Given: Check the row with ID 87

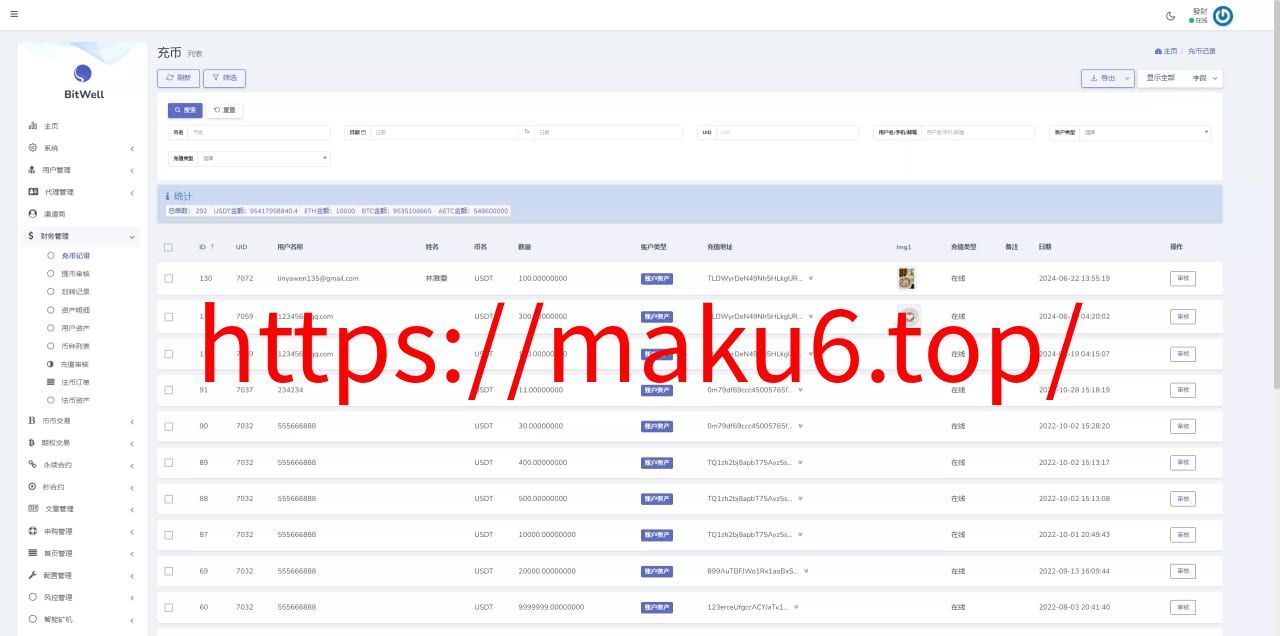Looking at the screenshot, I should [x=169, y=535].
